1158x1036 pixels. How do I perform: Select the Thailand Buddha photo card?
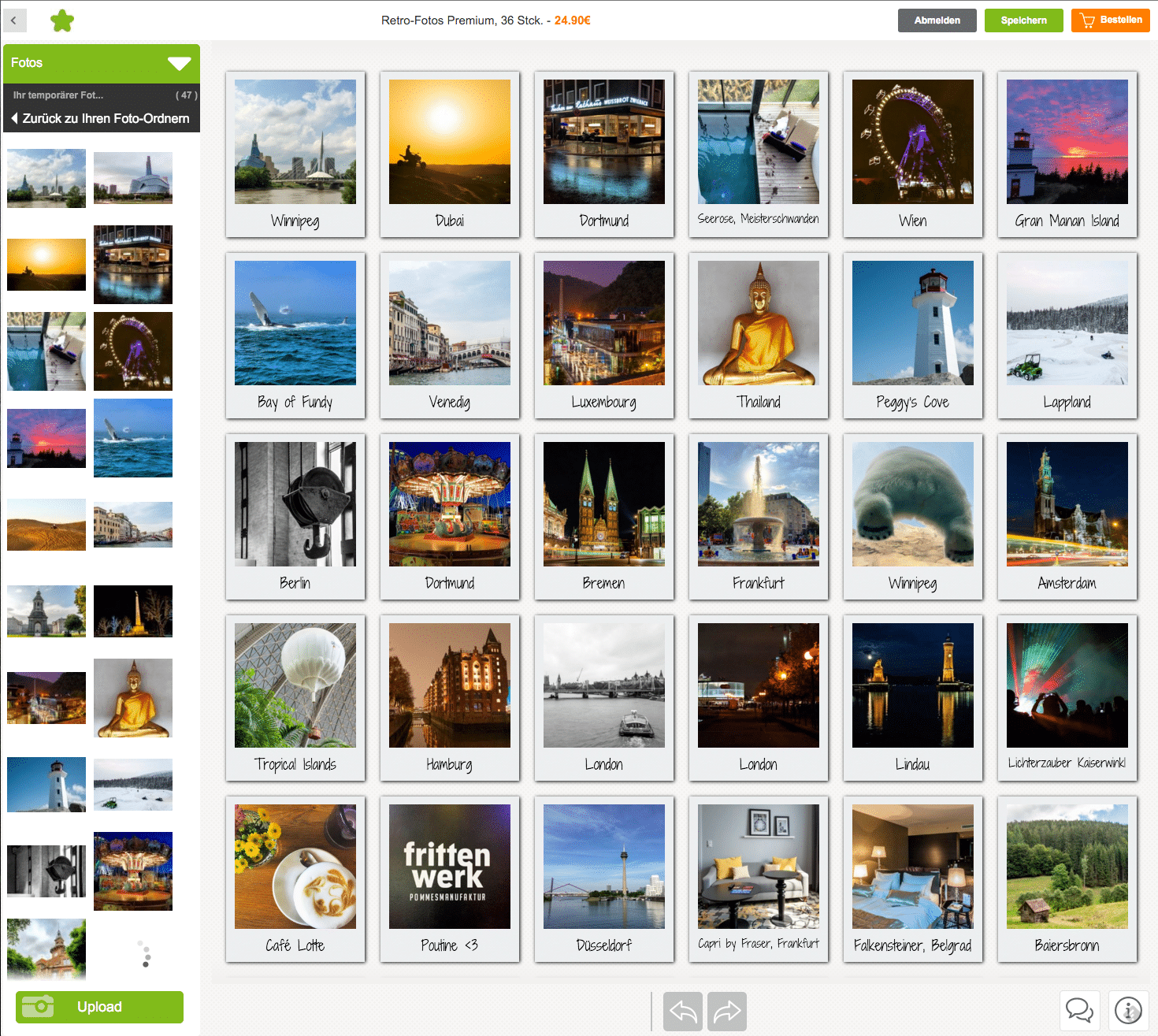(759, 336)
